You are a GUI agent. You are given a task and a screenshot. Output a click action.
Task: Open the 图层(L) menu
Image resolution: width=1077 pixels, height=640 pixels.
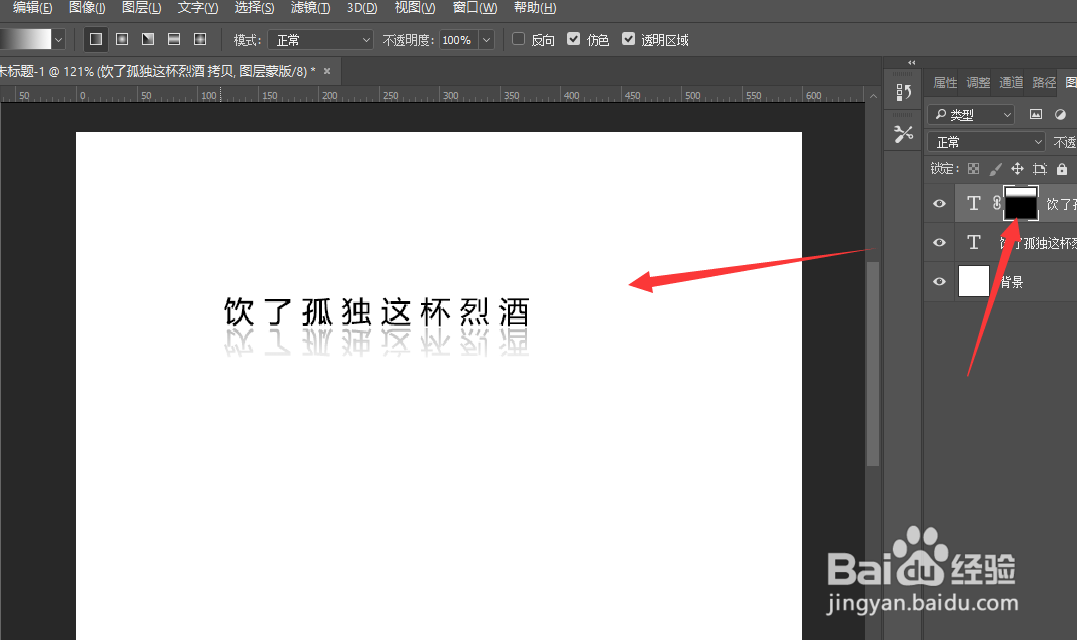[141, 8]
